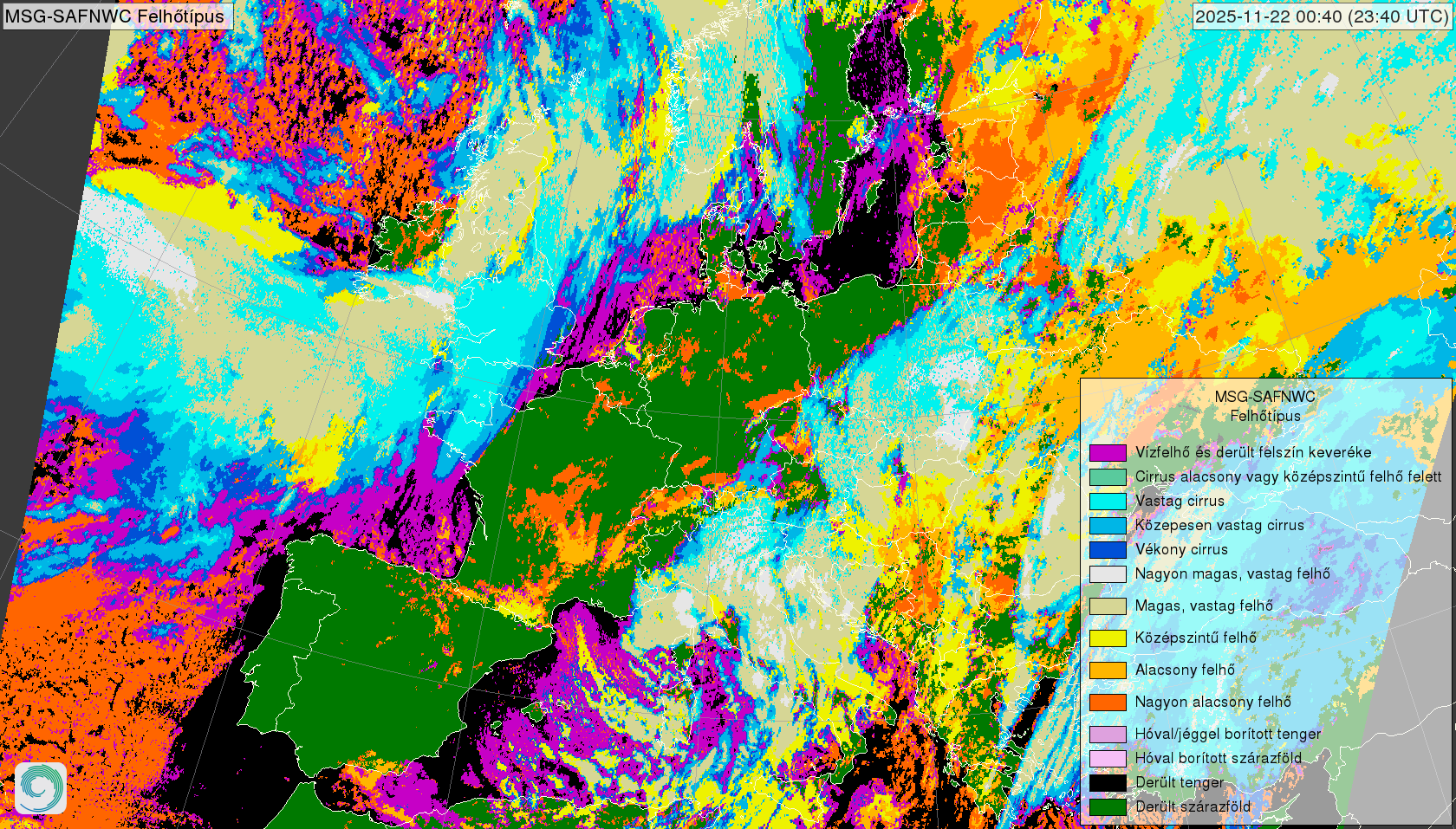Click the MSG-SAFNWC Felhőtípus title label
The image size is (1456, 829).
pos(115,16)
